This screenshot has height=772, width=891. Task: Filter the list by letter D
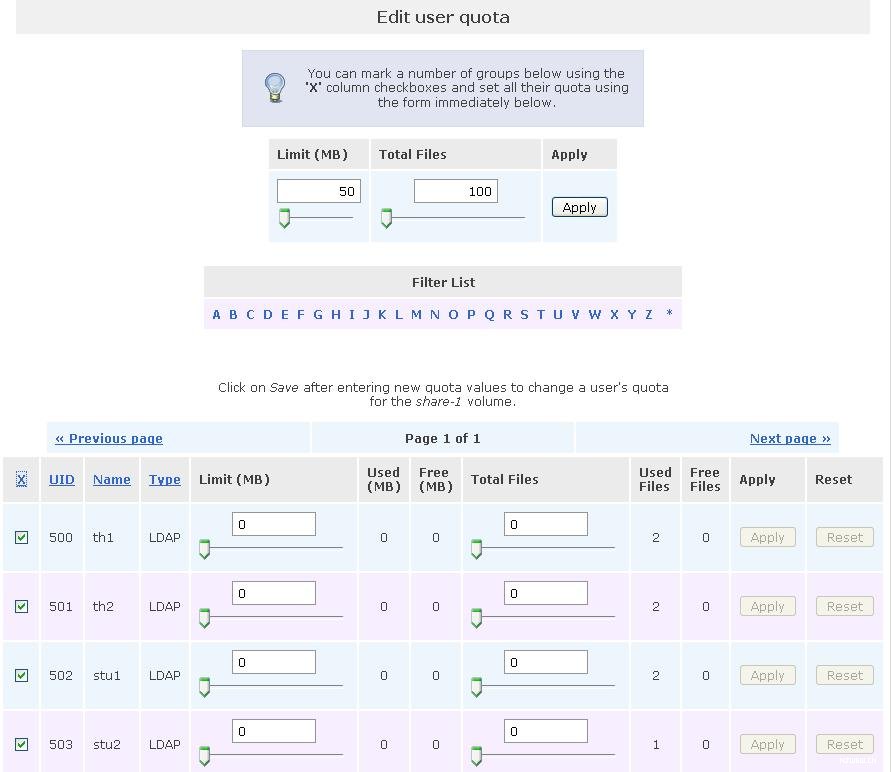tap(268, 314)
